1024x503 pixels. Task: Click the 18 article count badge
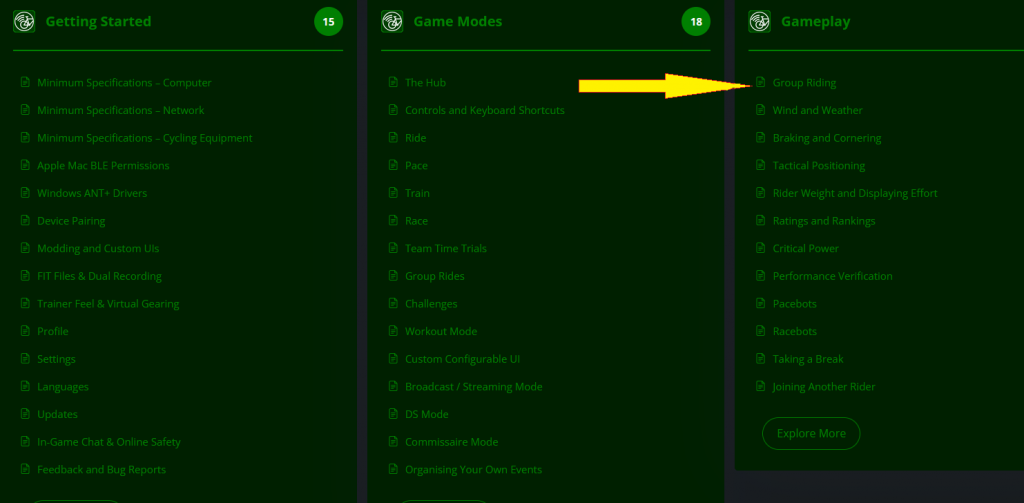click(696, 21)
